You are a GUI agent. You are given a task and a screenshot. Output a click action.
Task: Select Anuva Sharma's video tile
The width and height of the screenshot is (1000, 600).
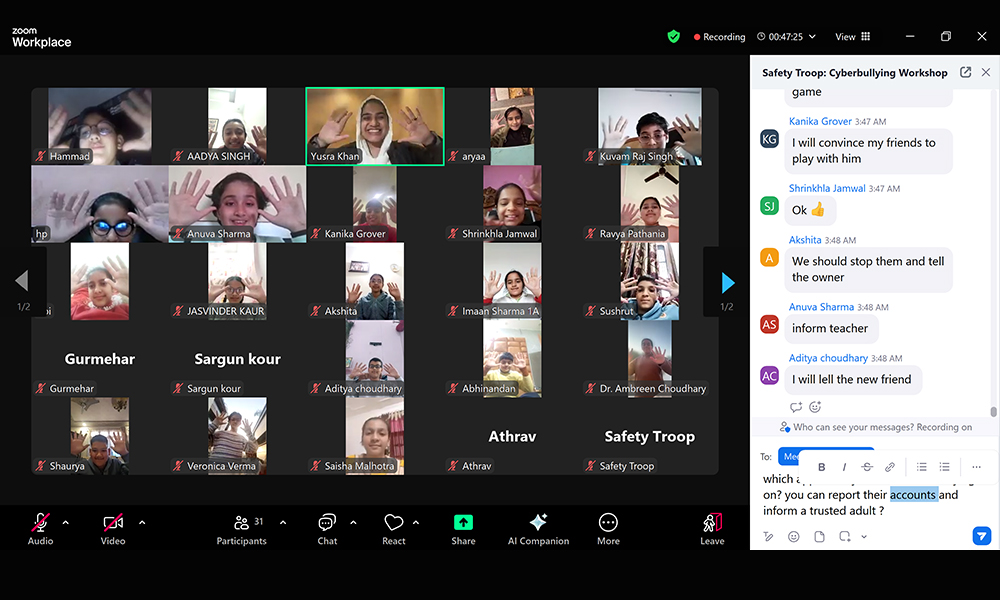tap(237, 204)
